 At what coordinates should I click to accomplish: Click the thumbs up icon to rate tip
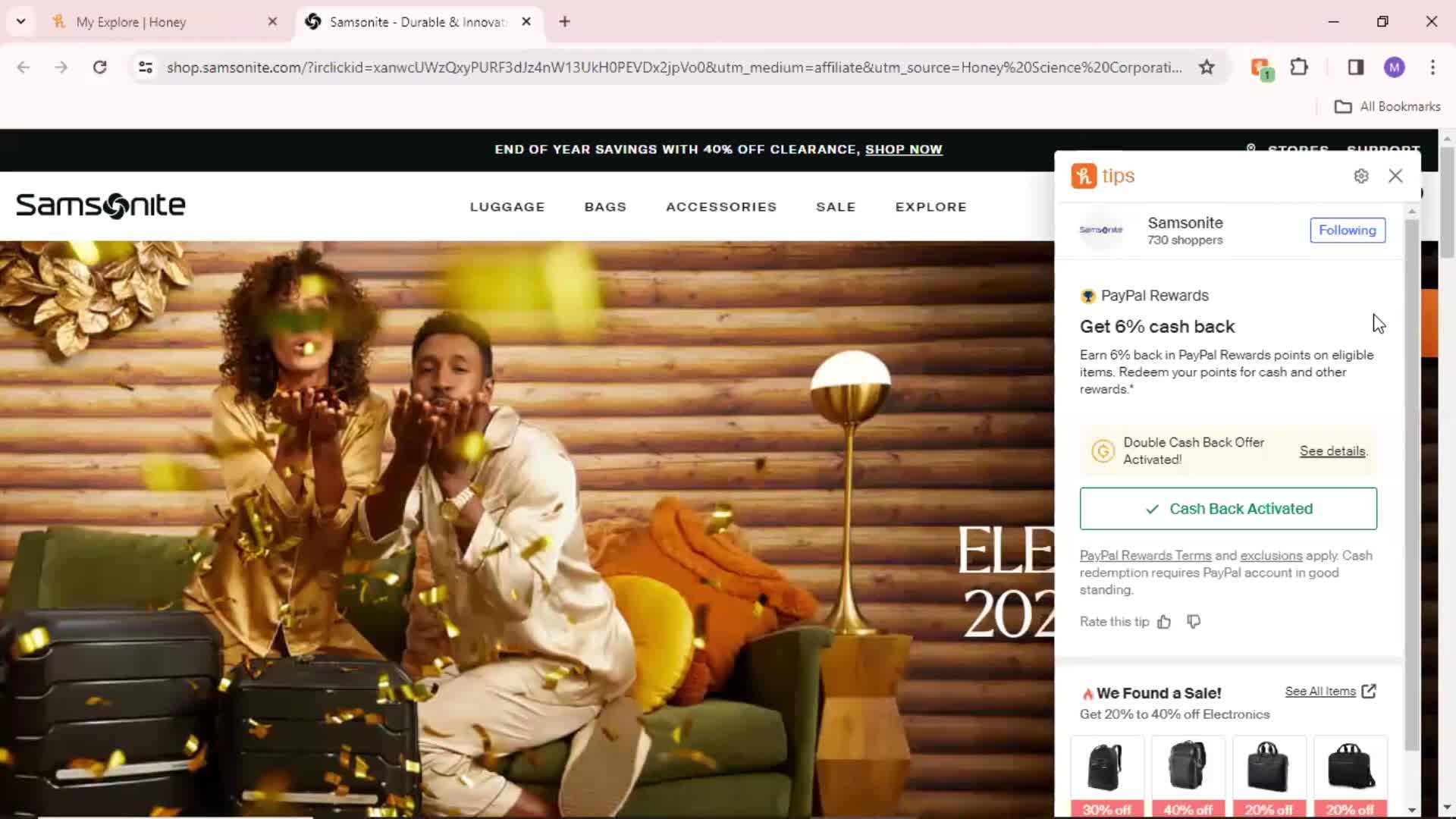pyautogui.click(x=1163, y=621)
